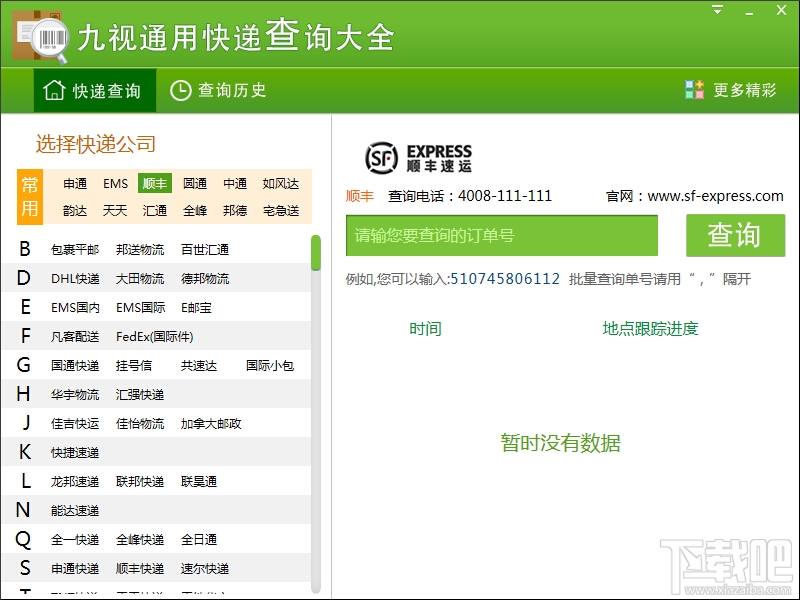Choose 联昊通 in row L

[x=199, y=482]
